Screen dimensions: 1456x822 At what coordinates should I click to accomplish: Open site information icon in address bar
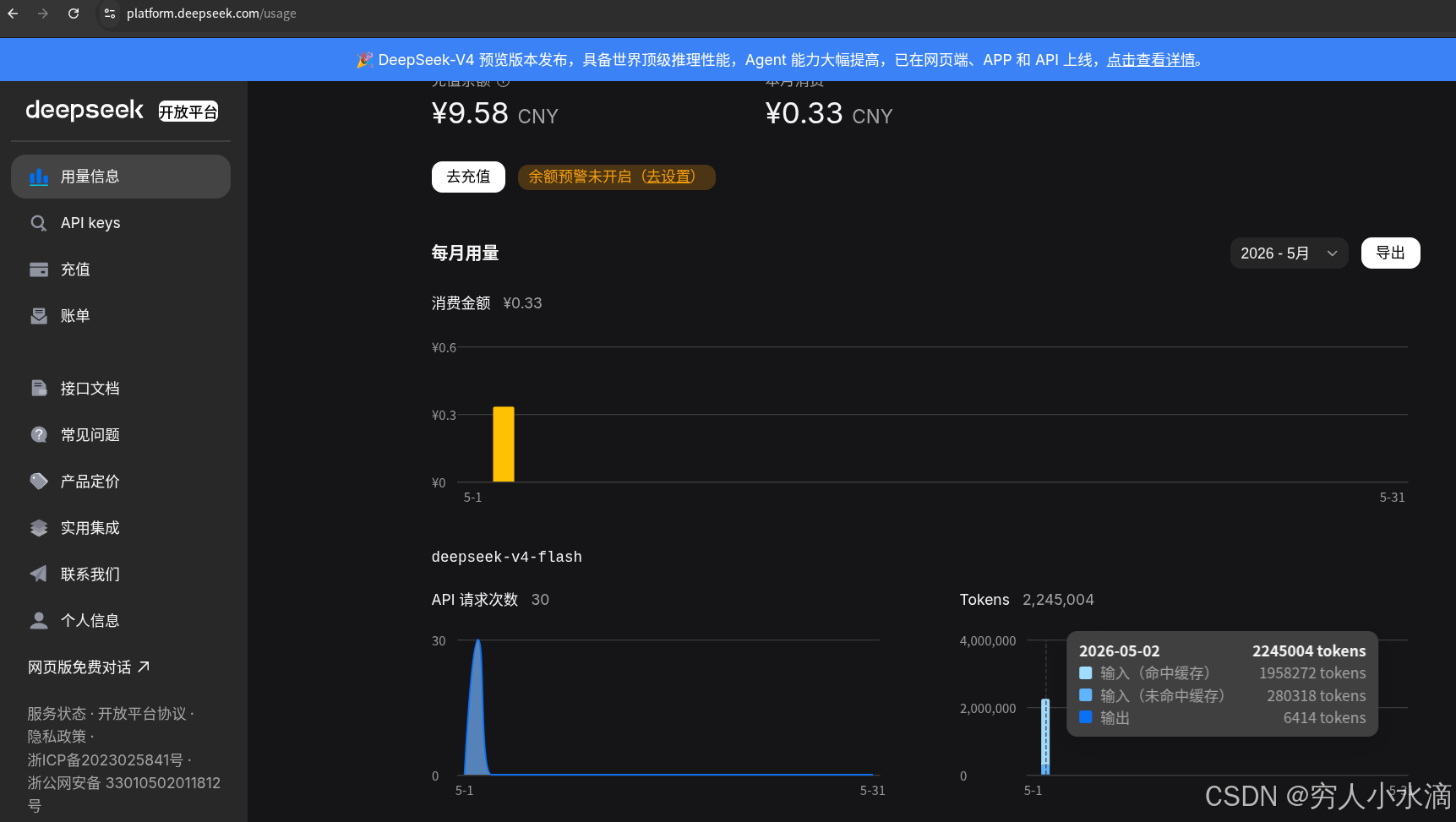click(x=110, y=14)
